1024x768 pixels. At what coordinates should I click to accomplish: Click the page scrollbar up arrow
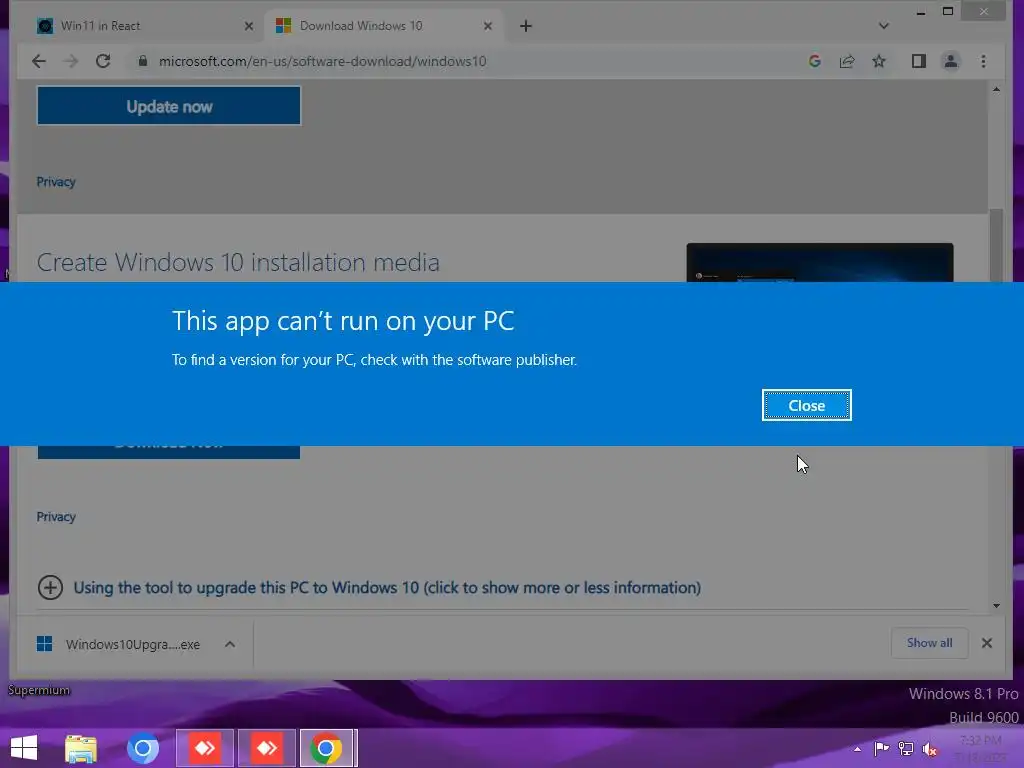996,89
